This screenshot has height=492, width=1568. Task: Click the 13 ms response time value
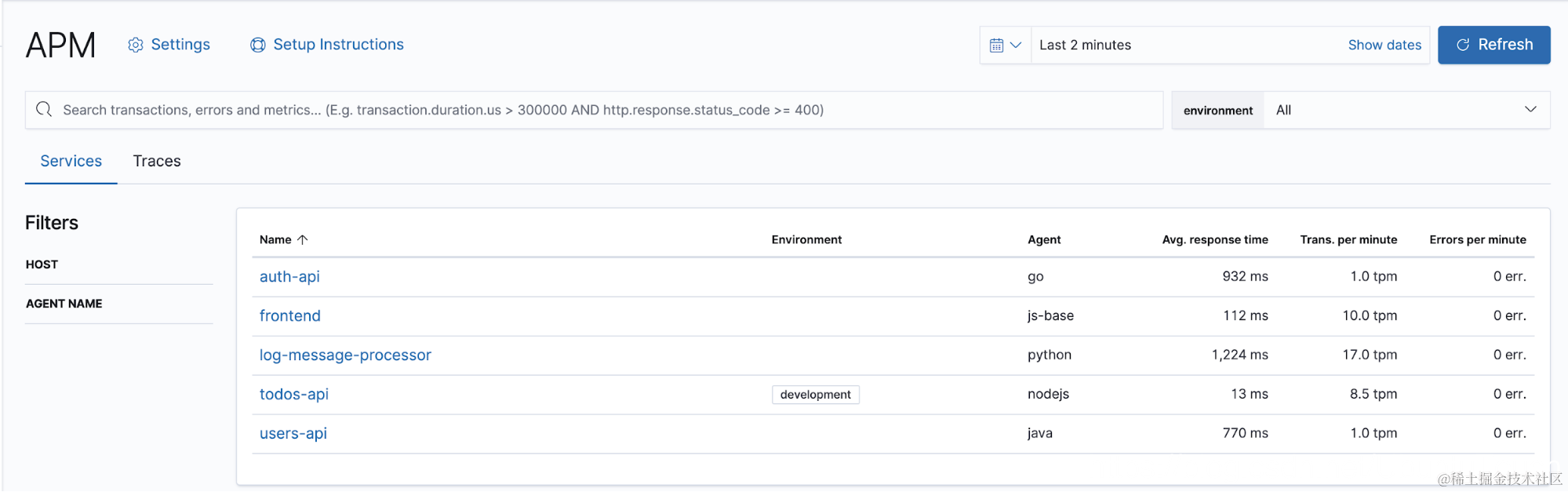point(1250,394)
